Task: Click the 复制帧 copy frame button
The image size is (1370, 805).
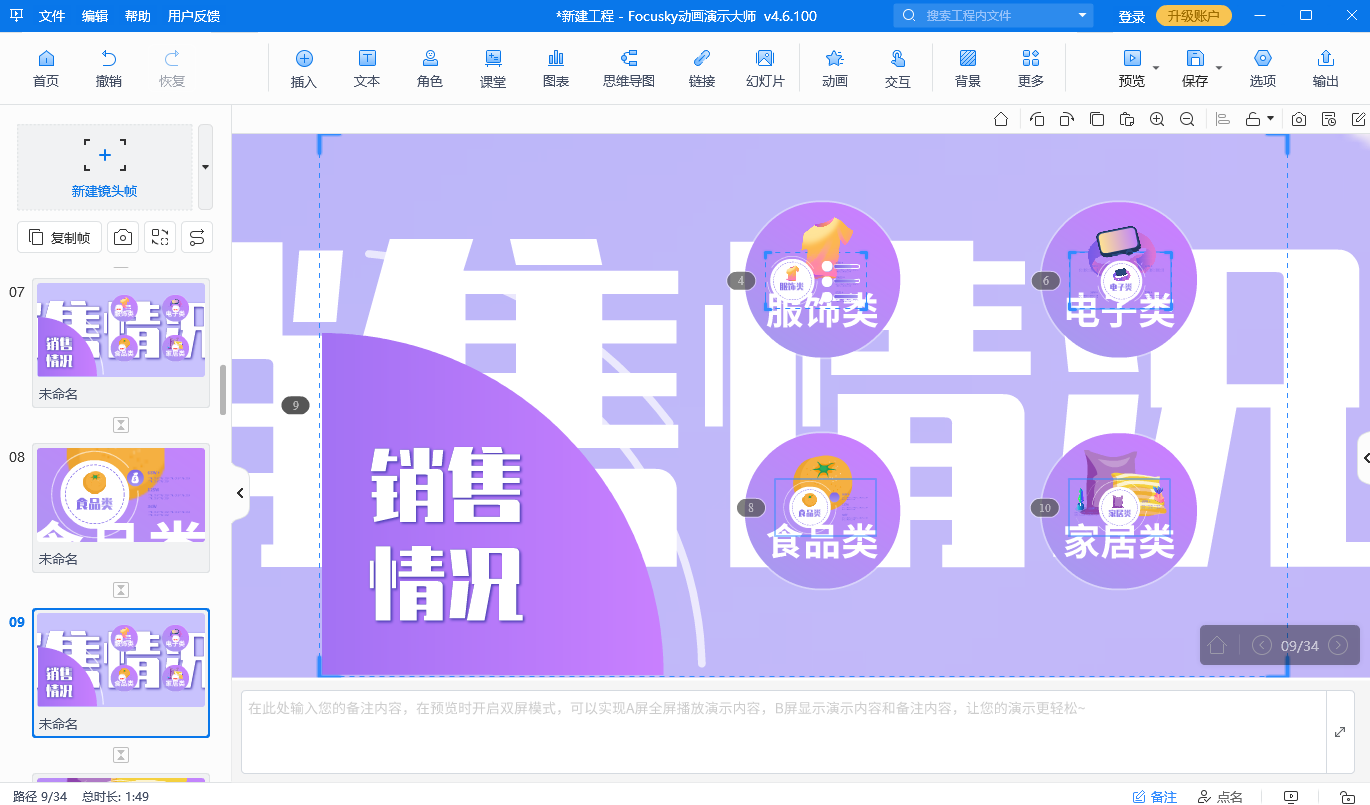Action: tap(60, 237)
